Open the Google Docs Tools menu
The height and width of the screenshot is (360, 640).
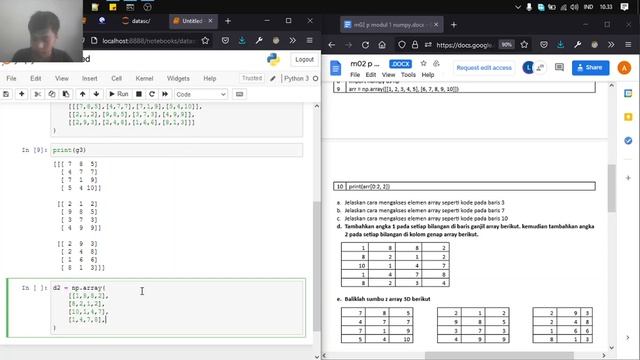tap(408, 75)
